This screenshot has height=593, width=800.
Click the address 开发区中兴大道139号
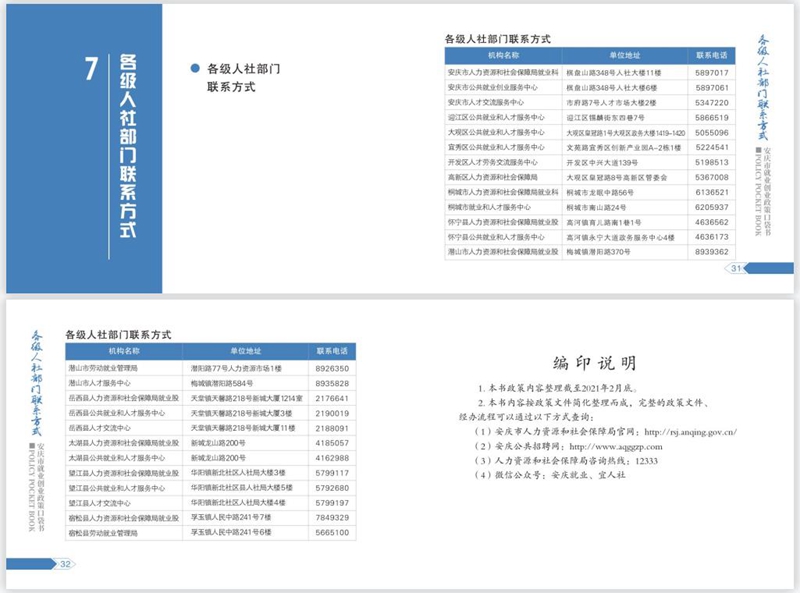602,162
